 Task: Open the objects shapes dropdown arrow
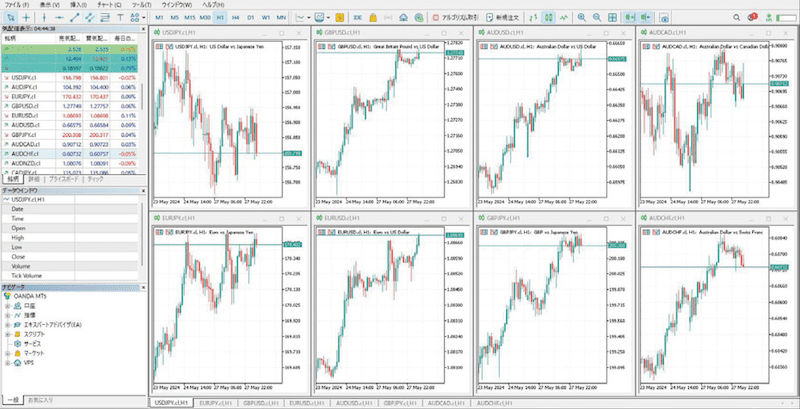point(144,17)
